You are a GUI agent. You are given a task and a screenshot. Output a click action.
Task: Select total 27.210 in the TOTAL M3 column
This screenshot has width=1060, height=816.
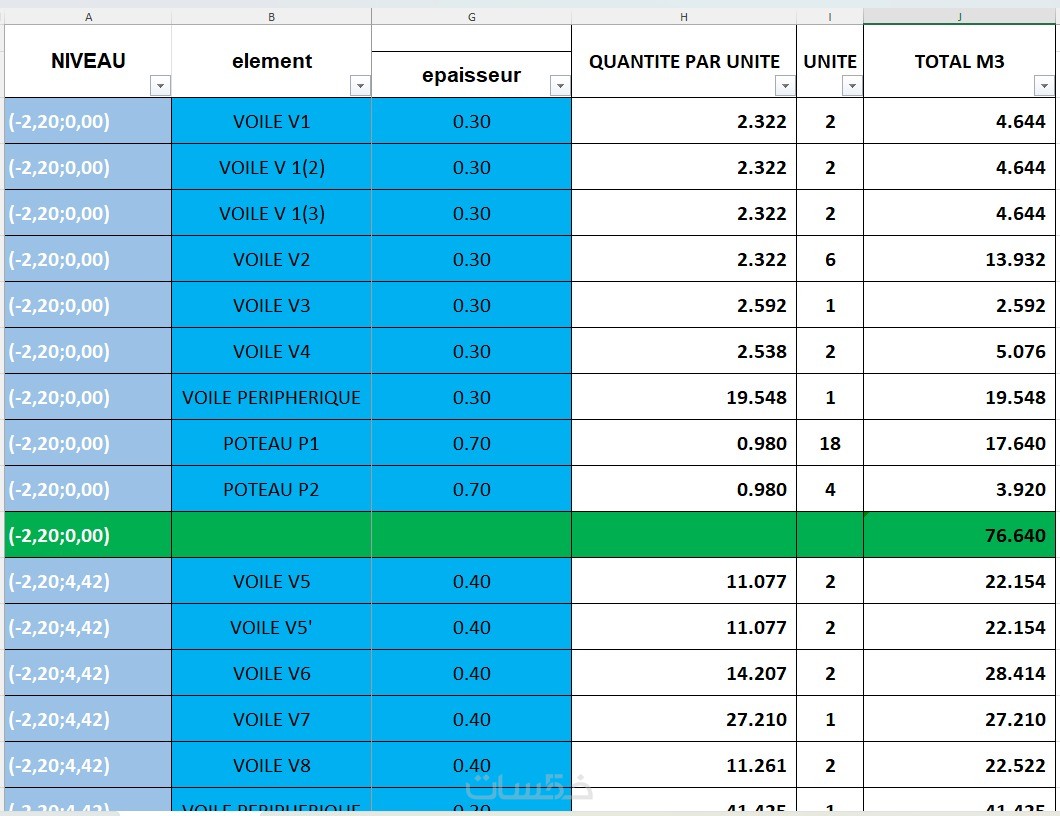(x=959, y=719)
